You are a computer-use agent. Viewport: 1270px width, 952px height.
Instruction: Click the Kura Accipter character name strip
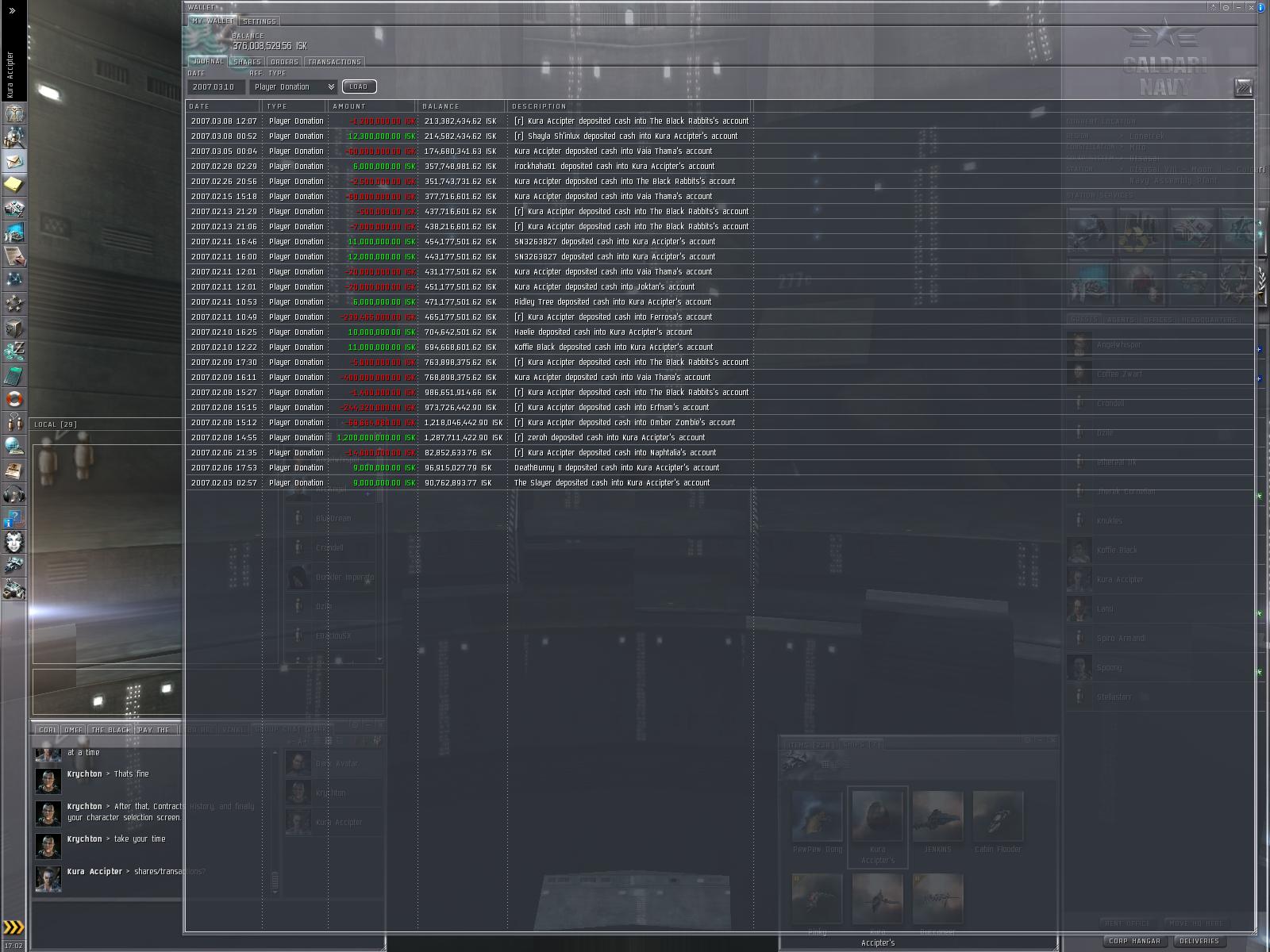[x=11, y=75]
